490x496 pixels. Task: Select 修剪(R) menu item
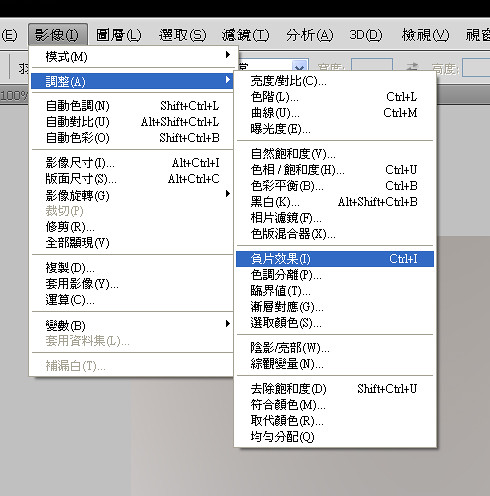coord(132,227)
